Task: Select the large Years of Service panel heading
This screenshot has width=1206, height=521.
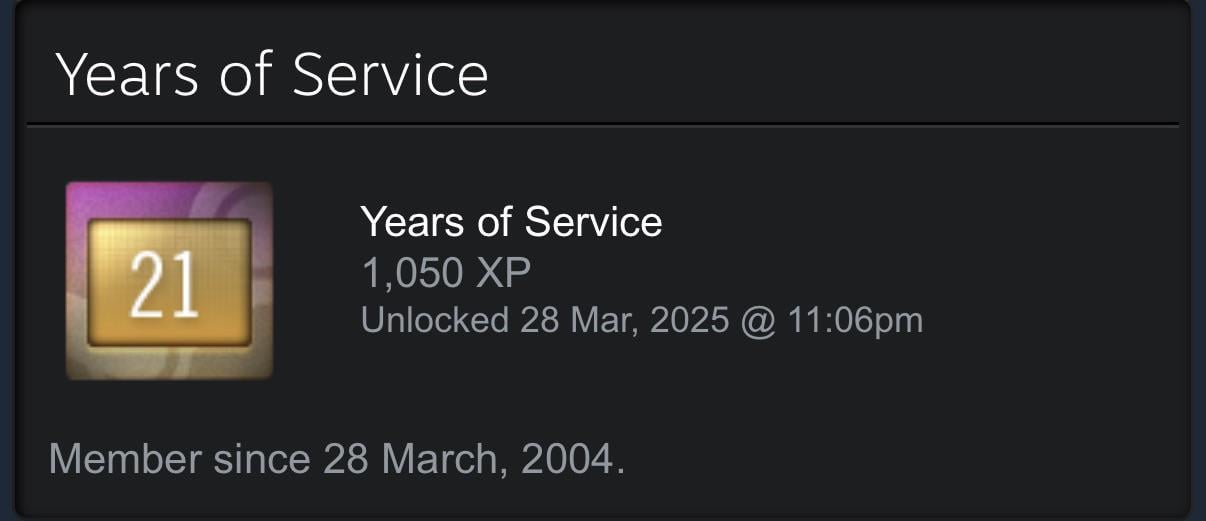Action: (271, 73)
